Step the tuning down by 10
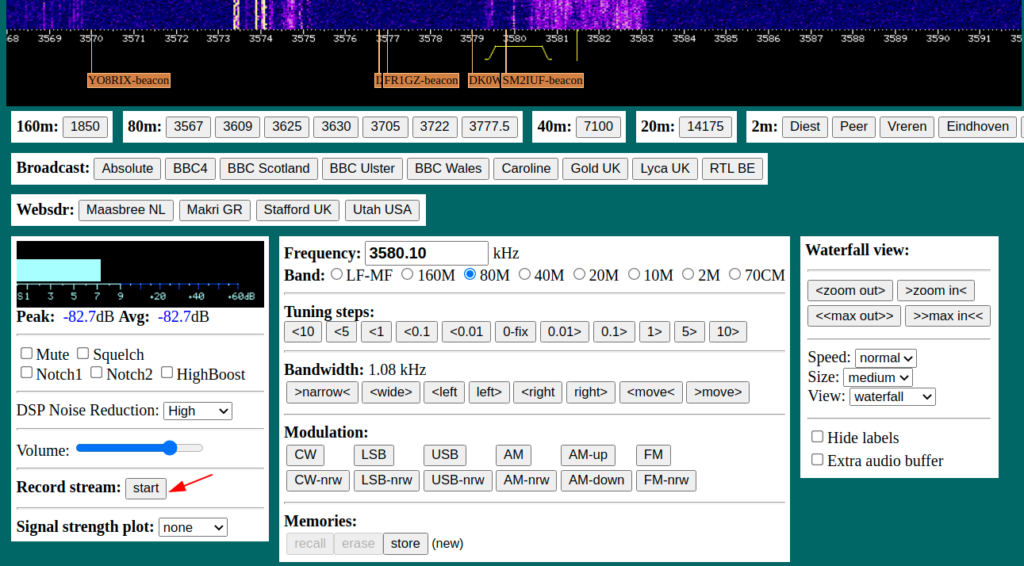Screen dimensions: 1024x566 click(x=303, y=332)
